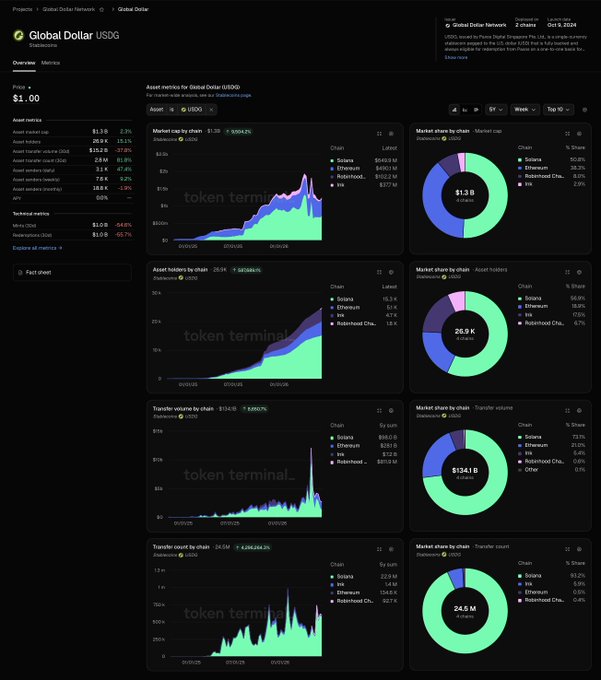
Task: Expand the Market share Market cap donut chart
Action: pos(568,134)
